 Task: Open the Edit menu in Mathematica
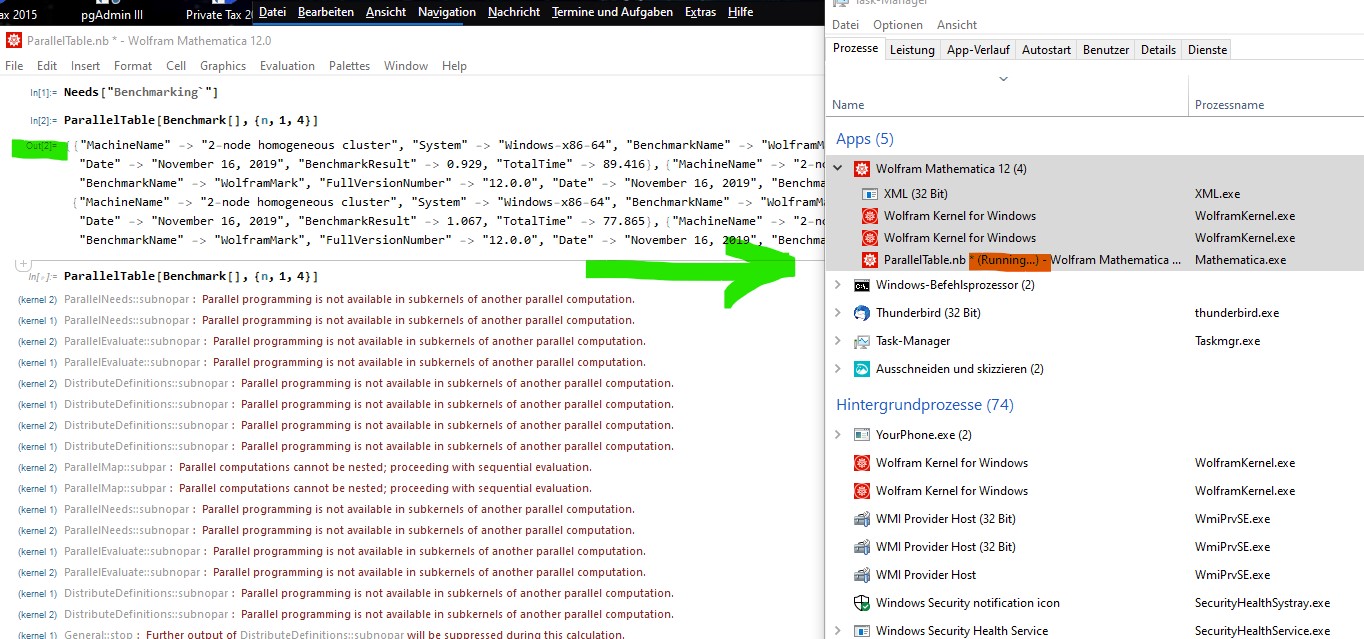click(47, 66)
